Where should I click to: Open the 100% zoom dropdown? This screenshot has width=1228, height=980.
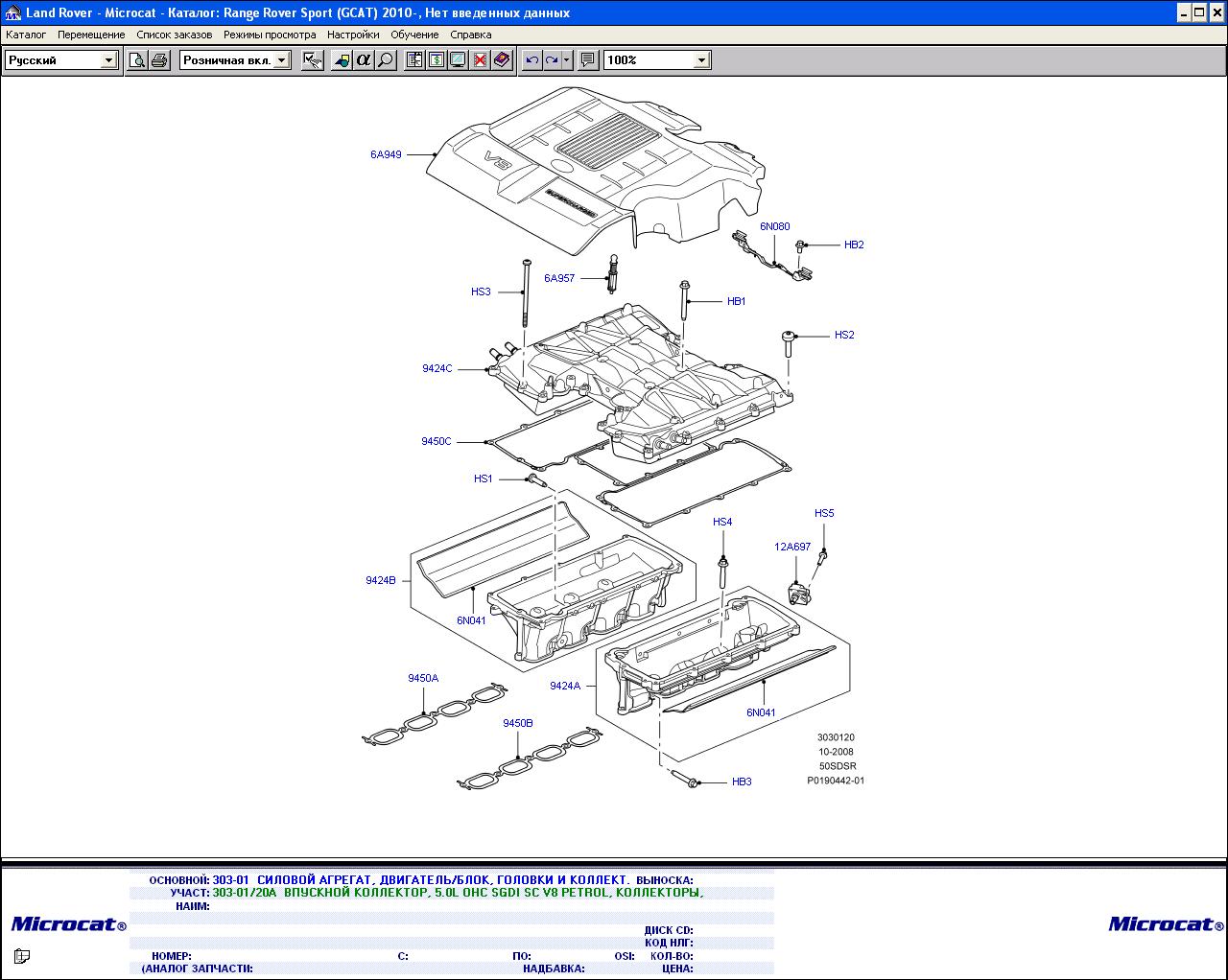pos(701,60)
